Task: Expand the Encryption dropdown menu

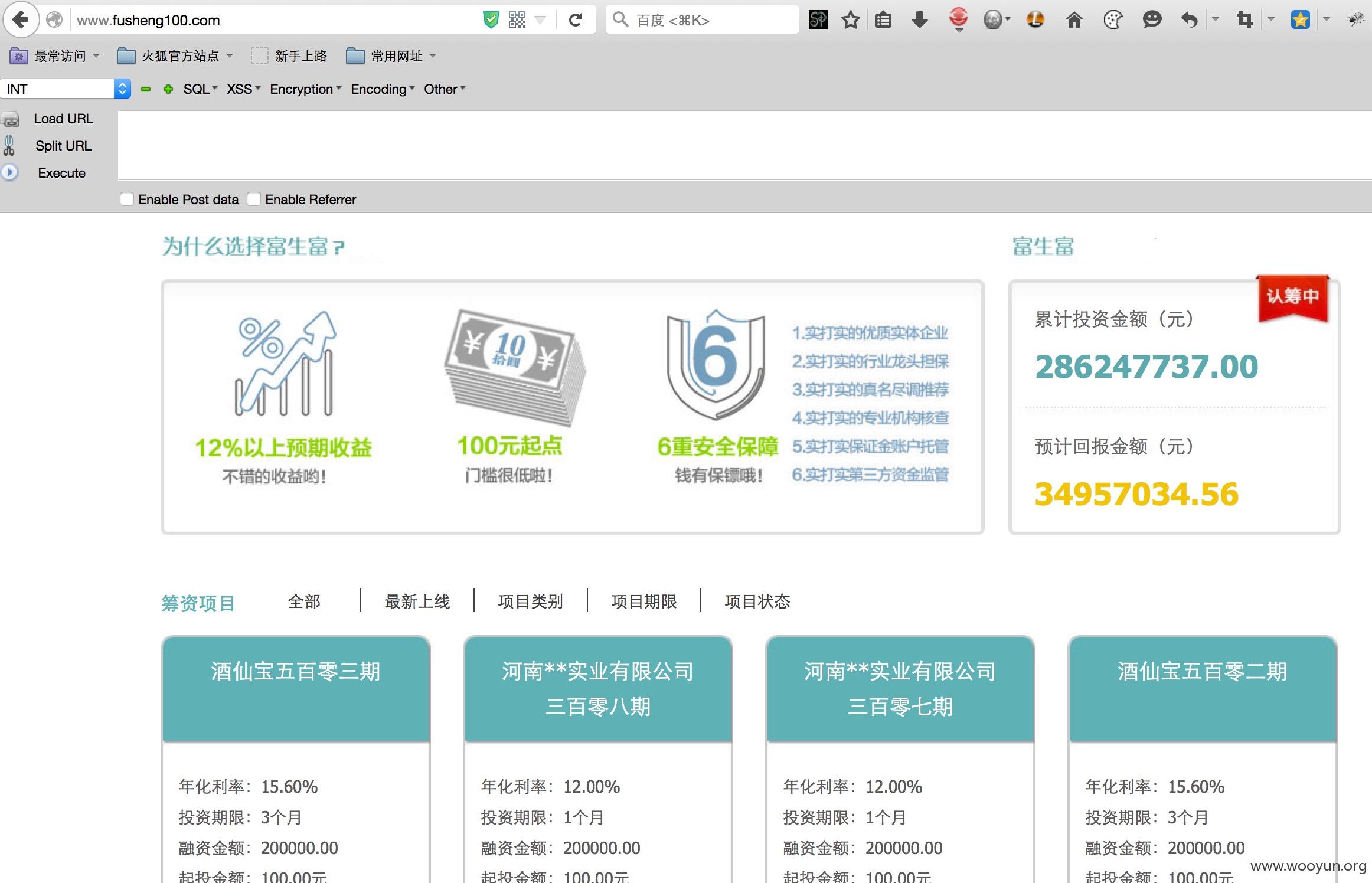Action: 306,89
